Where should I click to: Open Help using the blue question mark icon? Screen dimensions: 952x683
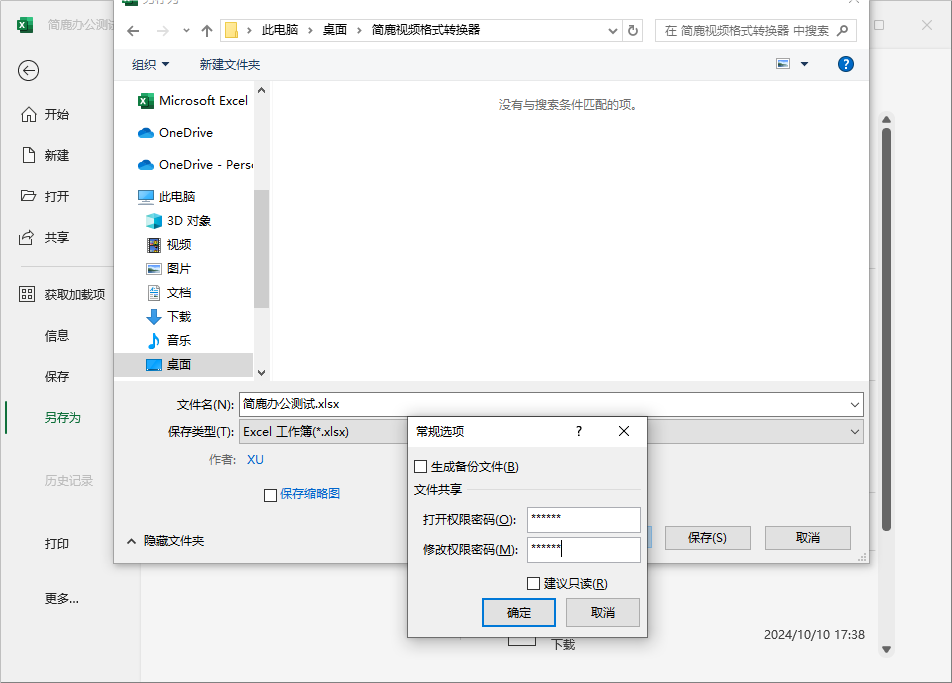pos(845,63)
